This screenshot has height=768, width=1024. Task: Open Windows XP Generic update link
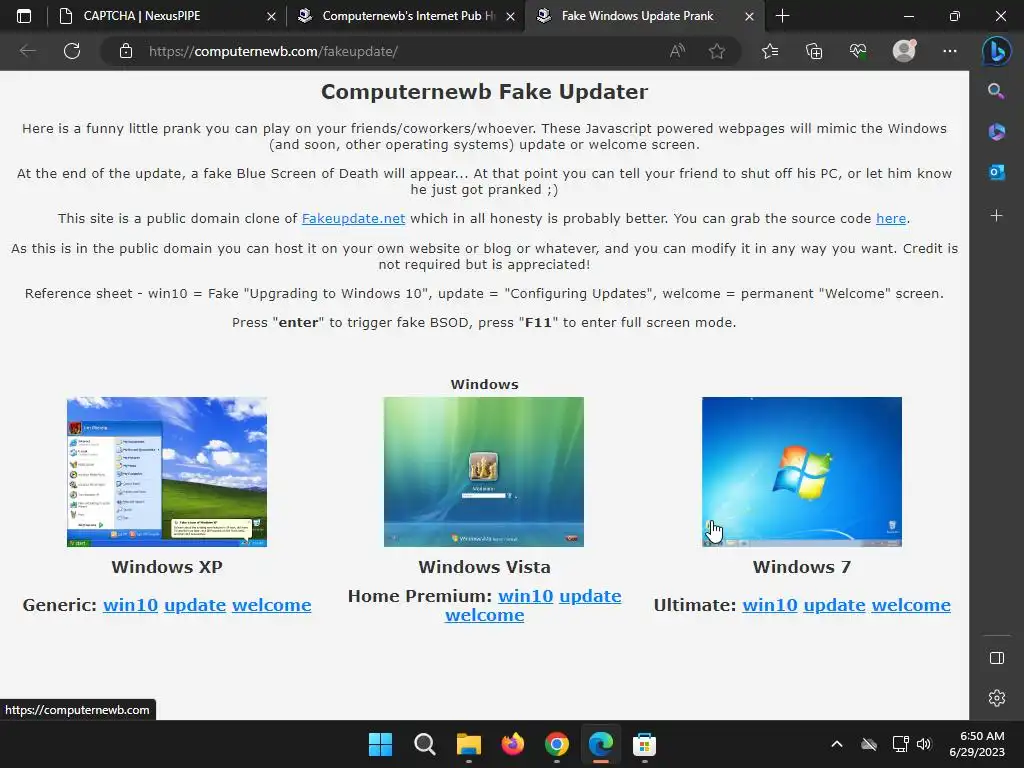195,605
